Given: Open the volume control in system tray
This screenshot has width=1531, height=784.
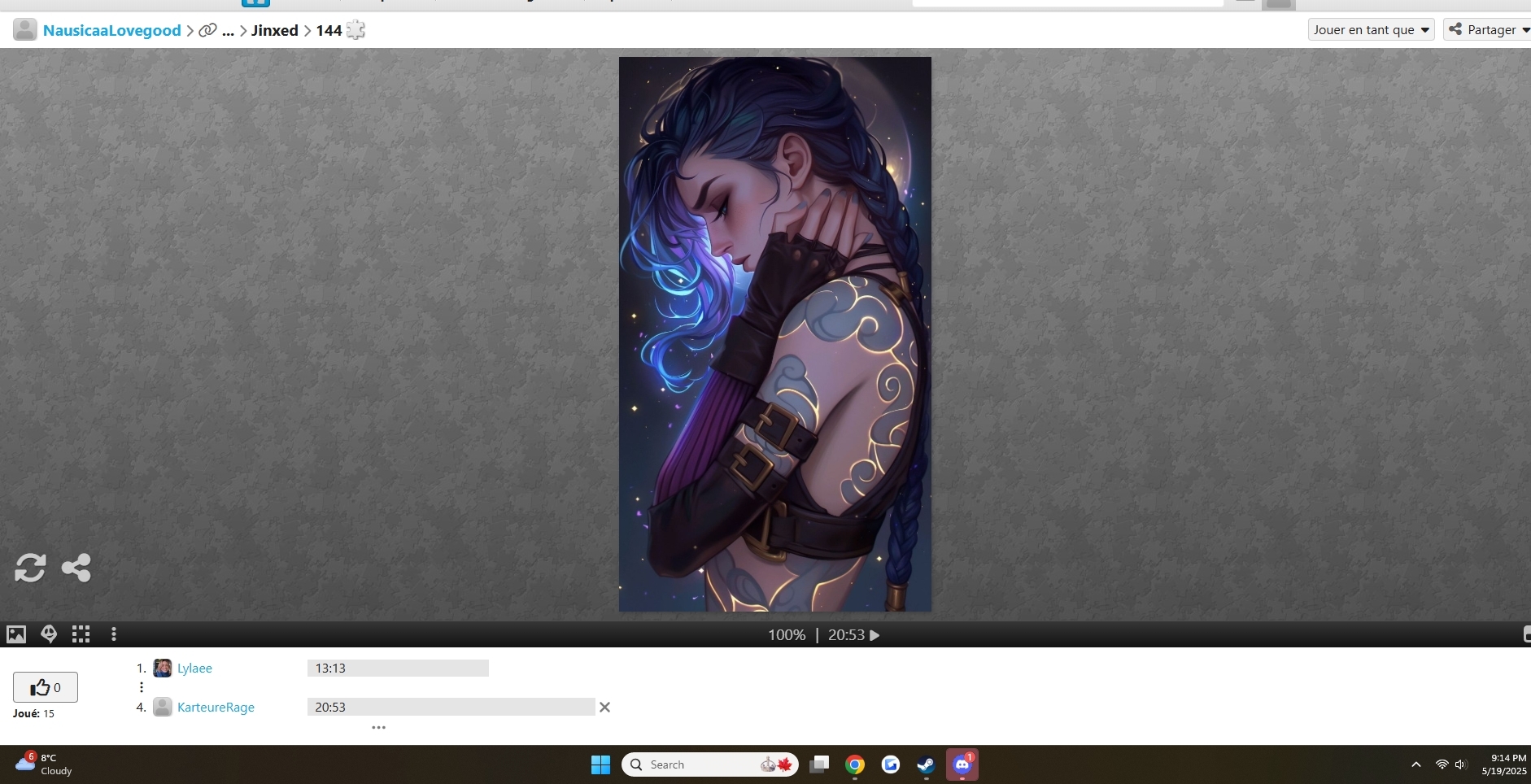Looking at the screenshot, I should tap(1461, 764).
